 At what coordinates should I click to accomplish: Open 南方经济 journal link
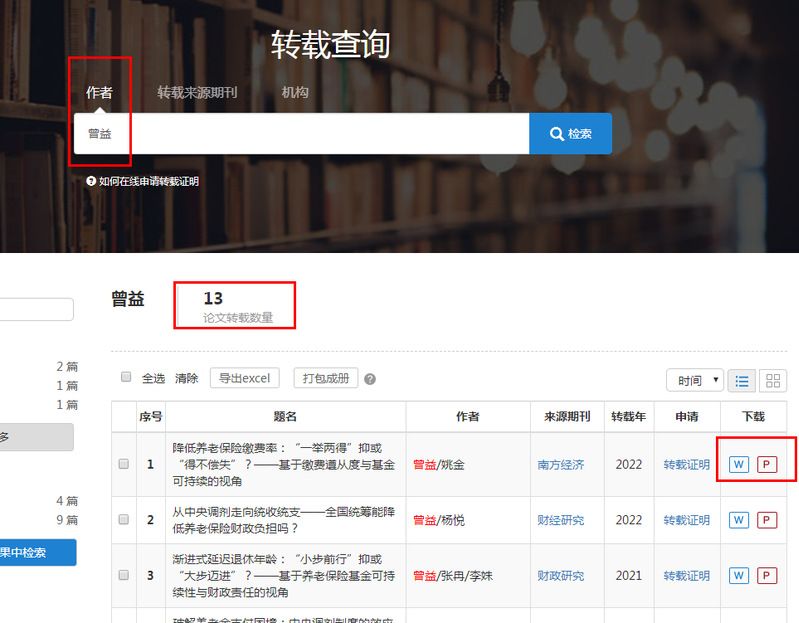561,465
